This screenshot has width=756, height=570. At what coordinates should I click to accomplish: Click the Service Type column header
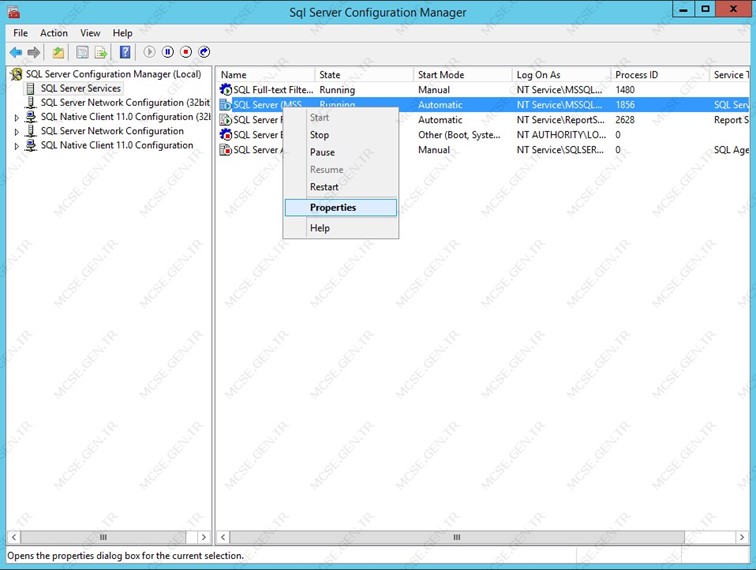coord(729,75)
